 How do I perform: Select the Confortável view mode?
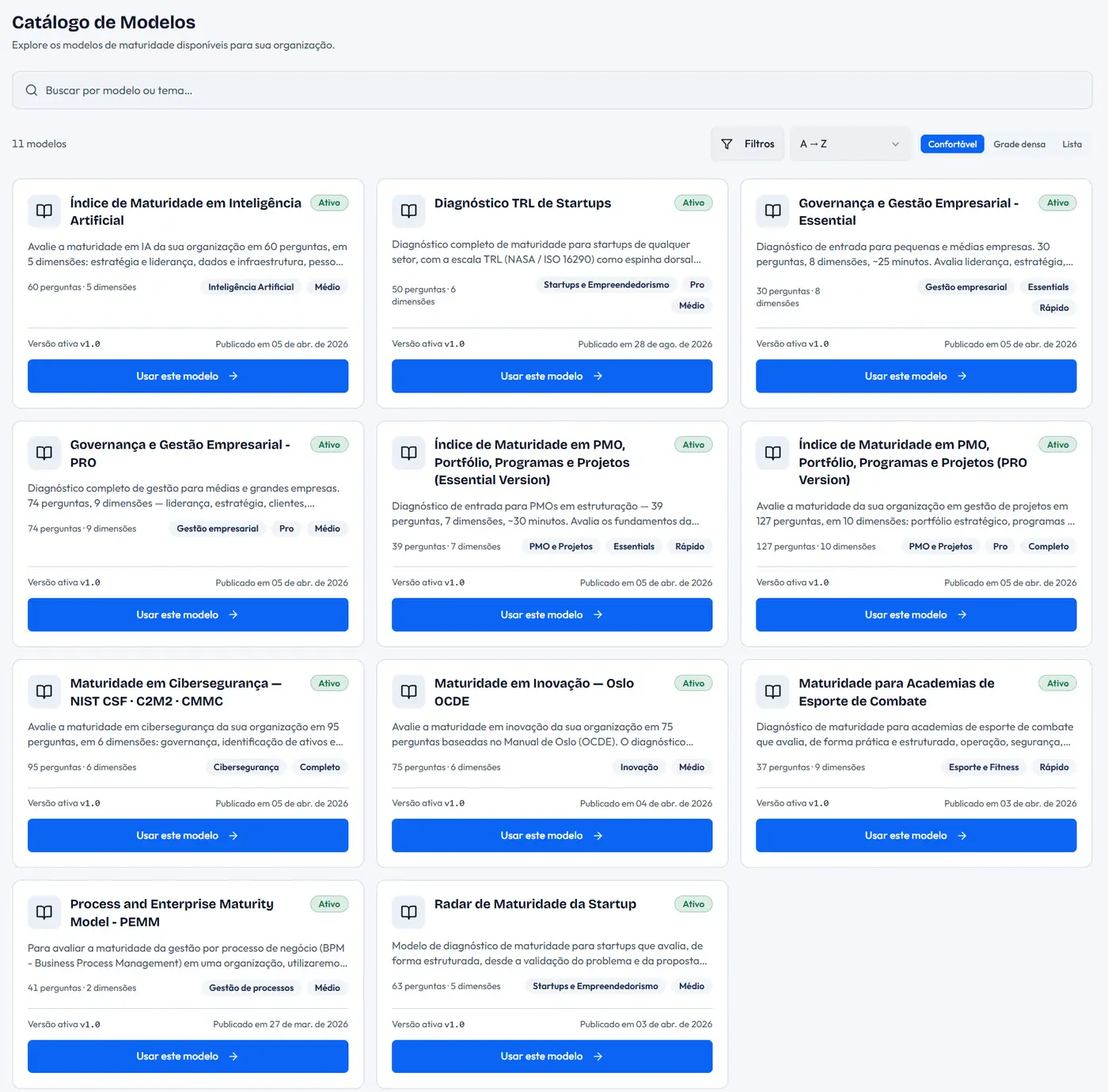952,144
